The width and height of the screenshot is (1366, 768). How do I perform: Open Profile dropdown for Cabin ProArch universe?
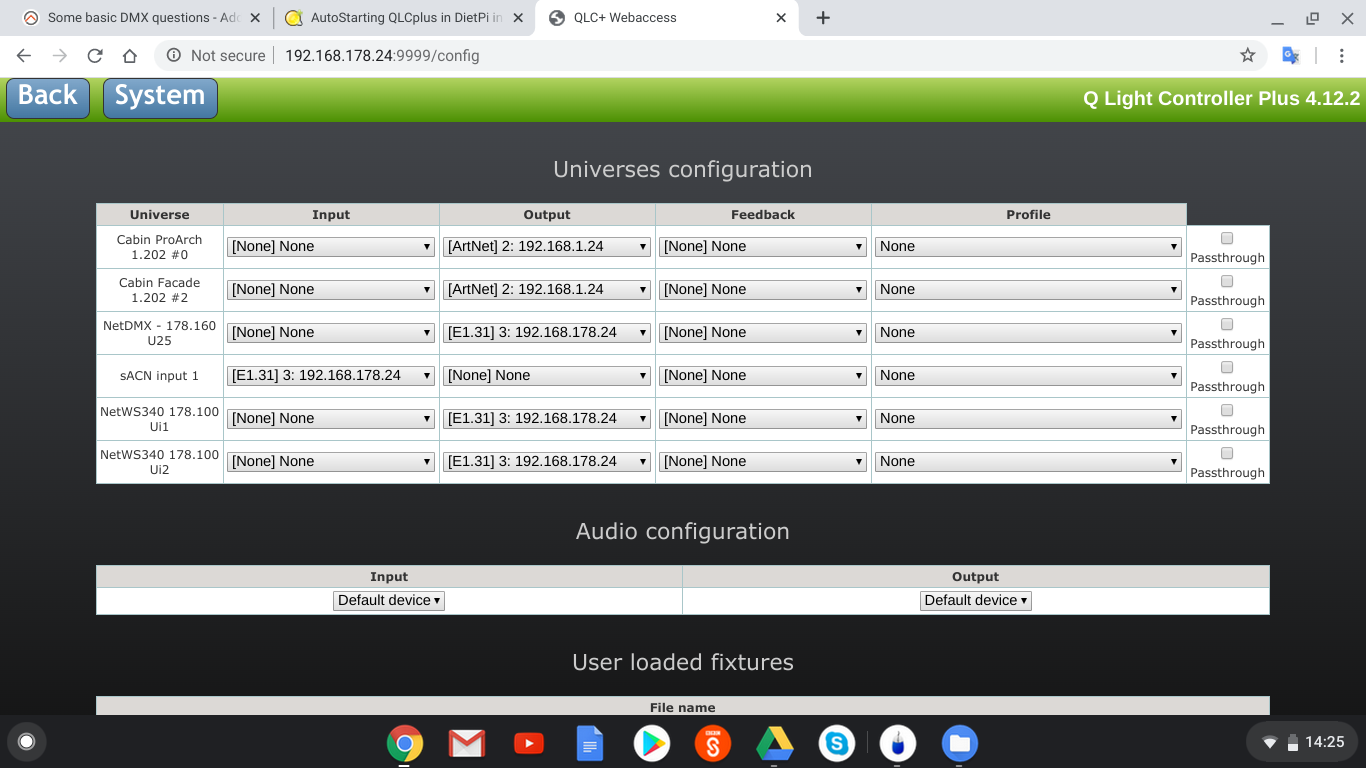pyautogui.click(x=1029, y=247)
